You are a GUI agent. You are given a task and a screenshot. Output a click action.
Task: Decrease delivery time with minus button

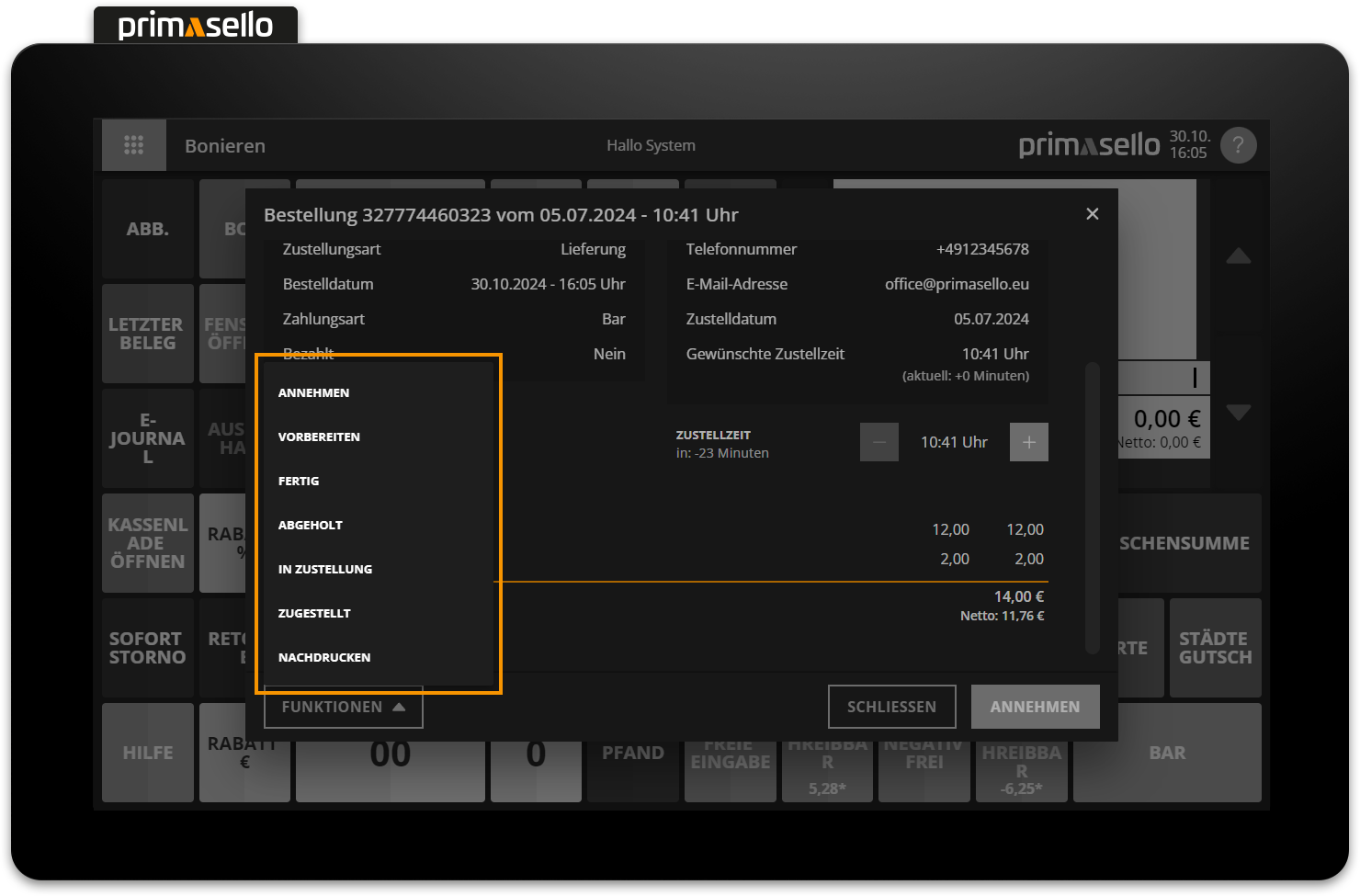(x=878, y=442)
